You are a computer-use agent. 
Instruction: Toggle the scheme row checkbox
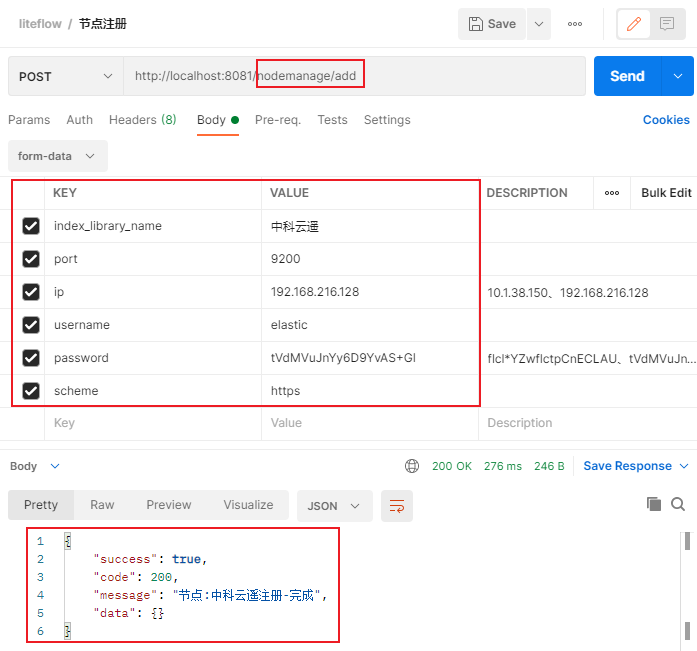[x=31, y=391]
